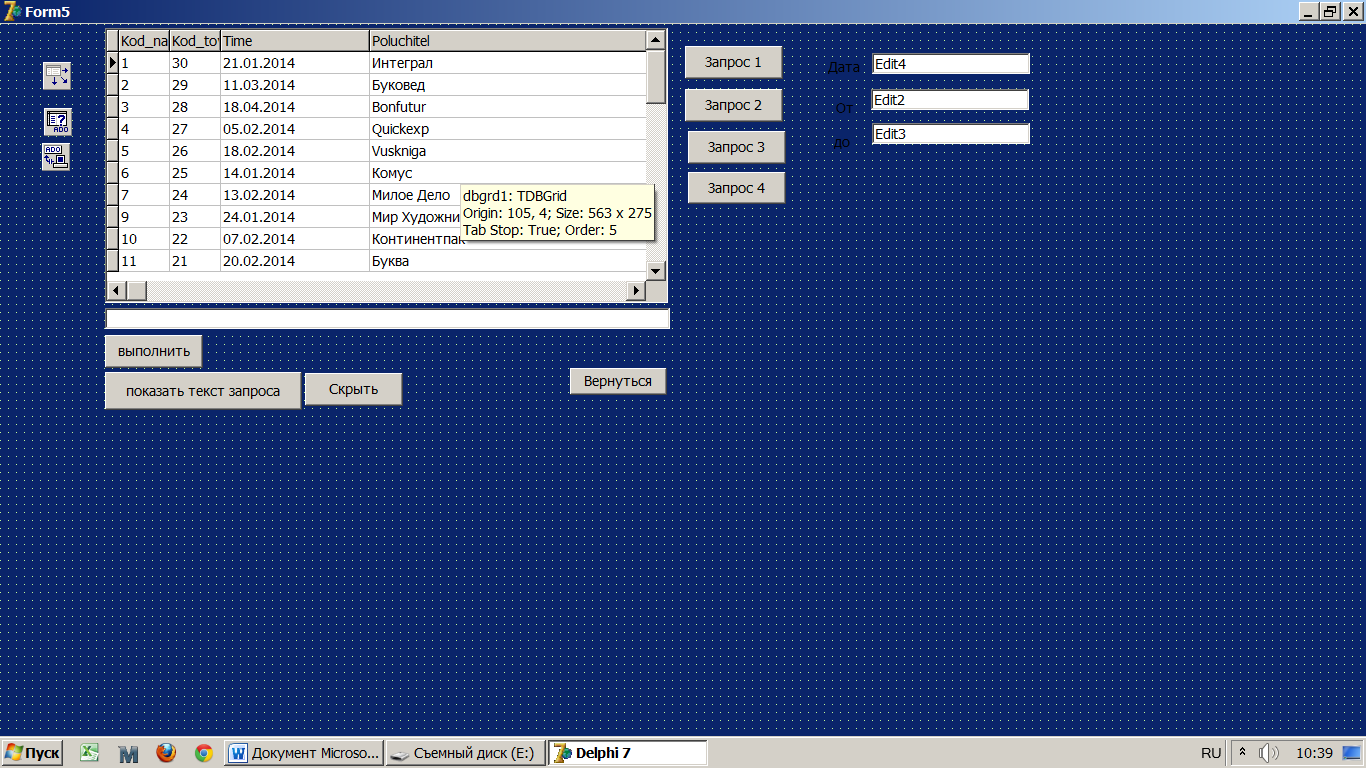Click the Kod_to cell with value 25
Image resolution: width=1366 pixels, height=768 pixels.
click(195, 173)
